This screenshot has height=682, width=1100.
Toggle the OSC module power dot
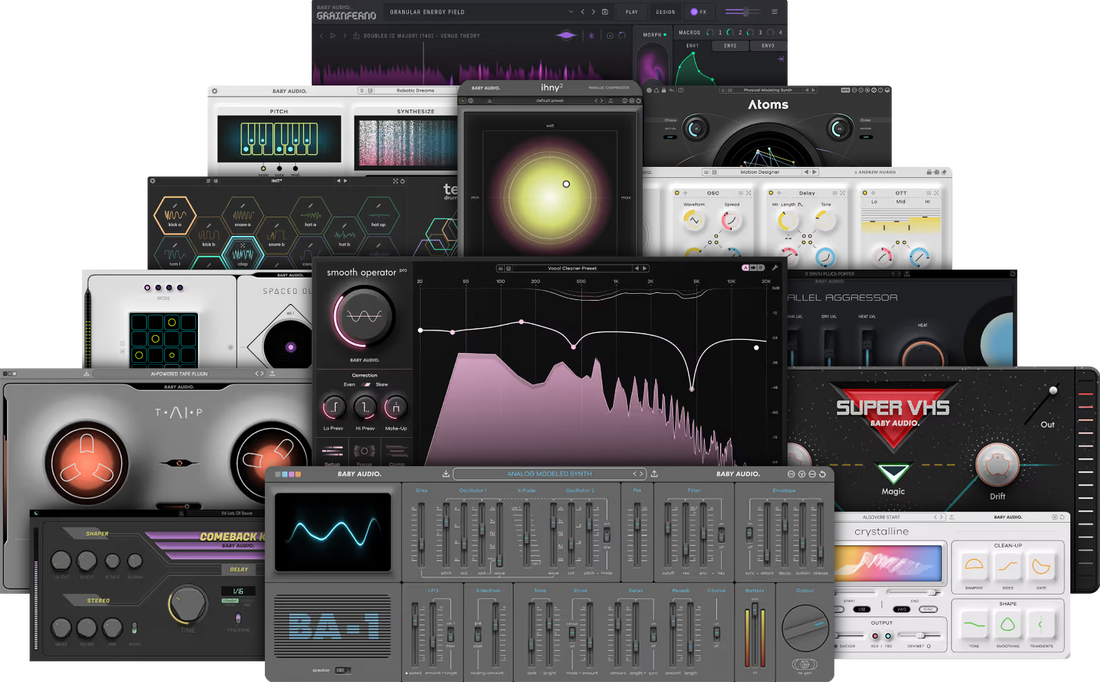(x=677, y=193)
